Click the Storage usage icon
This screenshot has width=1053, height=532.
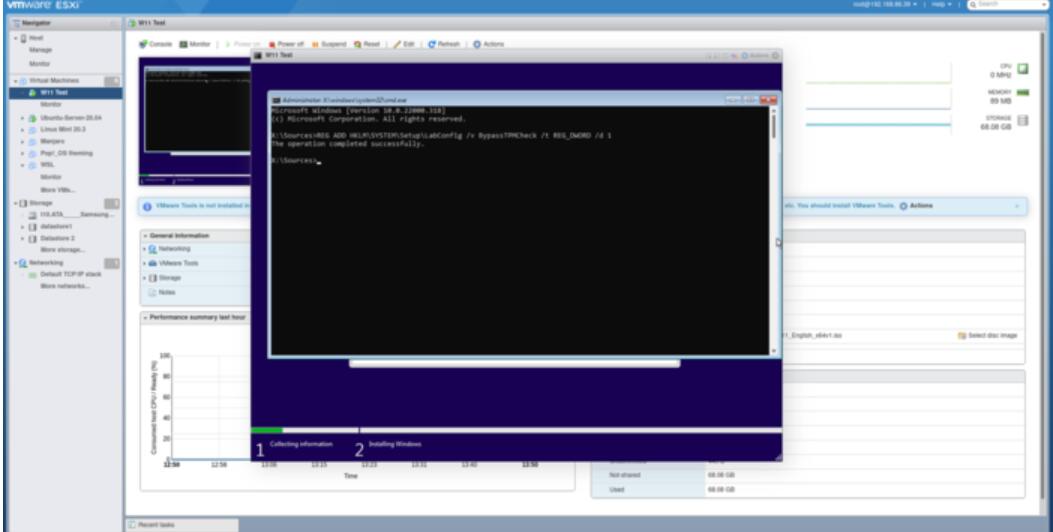pyautogui.click(x=1023, y=120)
